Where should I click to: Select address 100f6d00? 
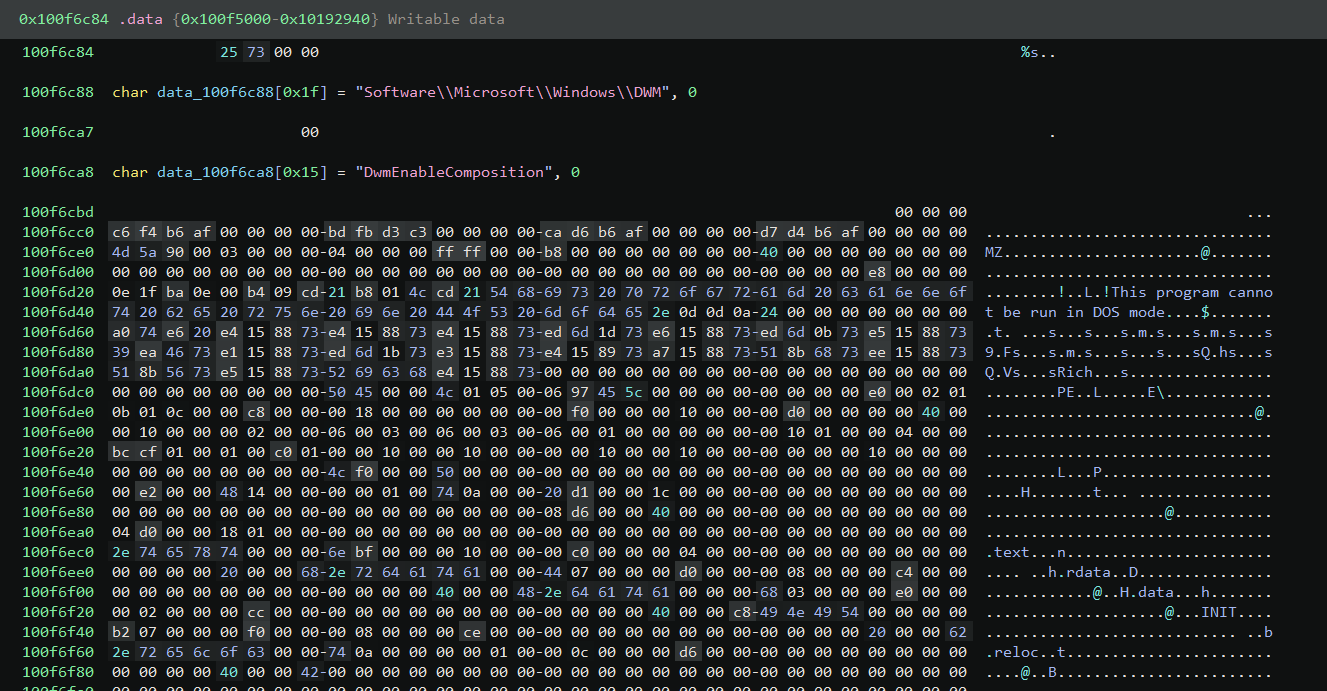[x=58, y=272]
